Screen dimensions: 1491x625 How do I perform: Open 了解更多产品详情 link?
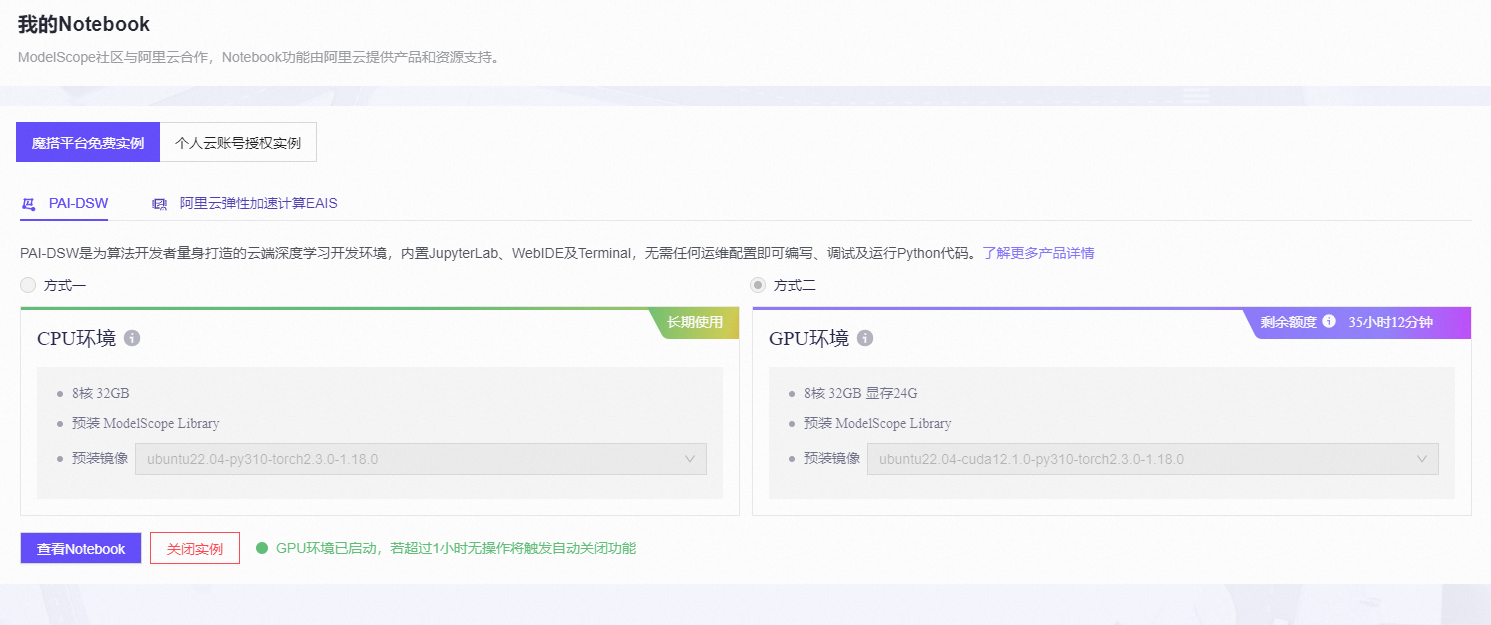[1038, 253]
